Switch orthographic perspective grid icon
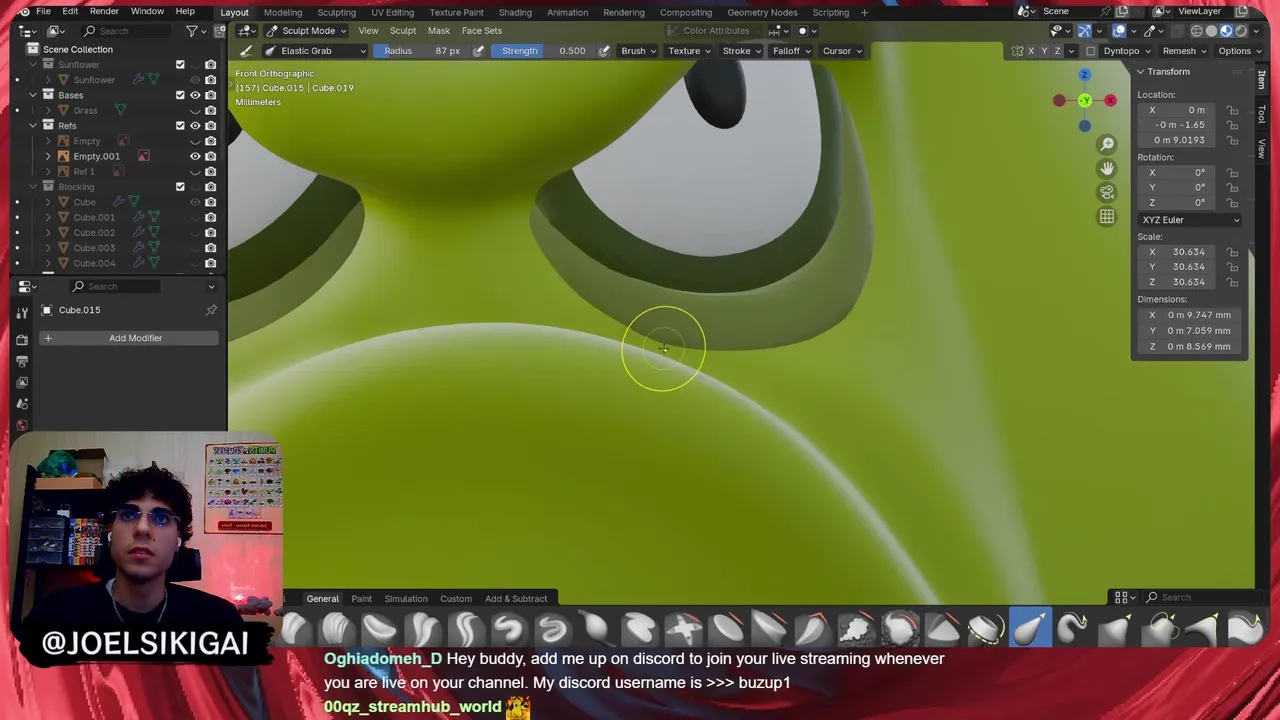This screenshot has height=720, width=1280. coord(1107,216)
